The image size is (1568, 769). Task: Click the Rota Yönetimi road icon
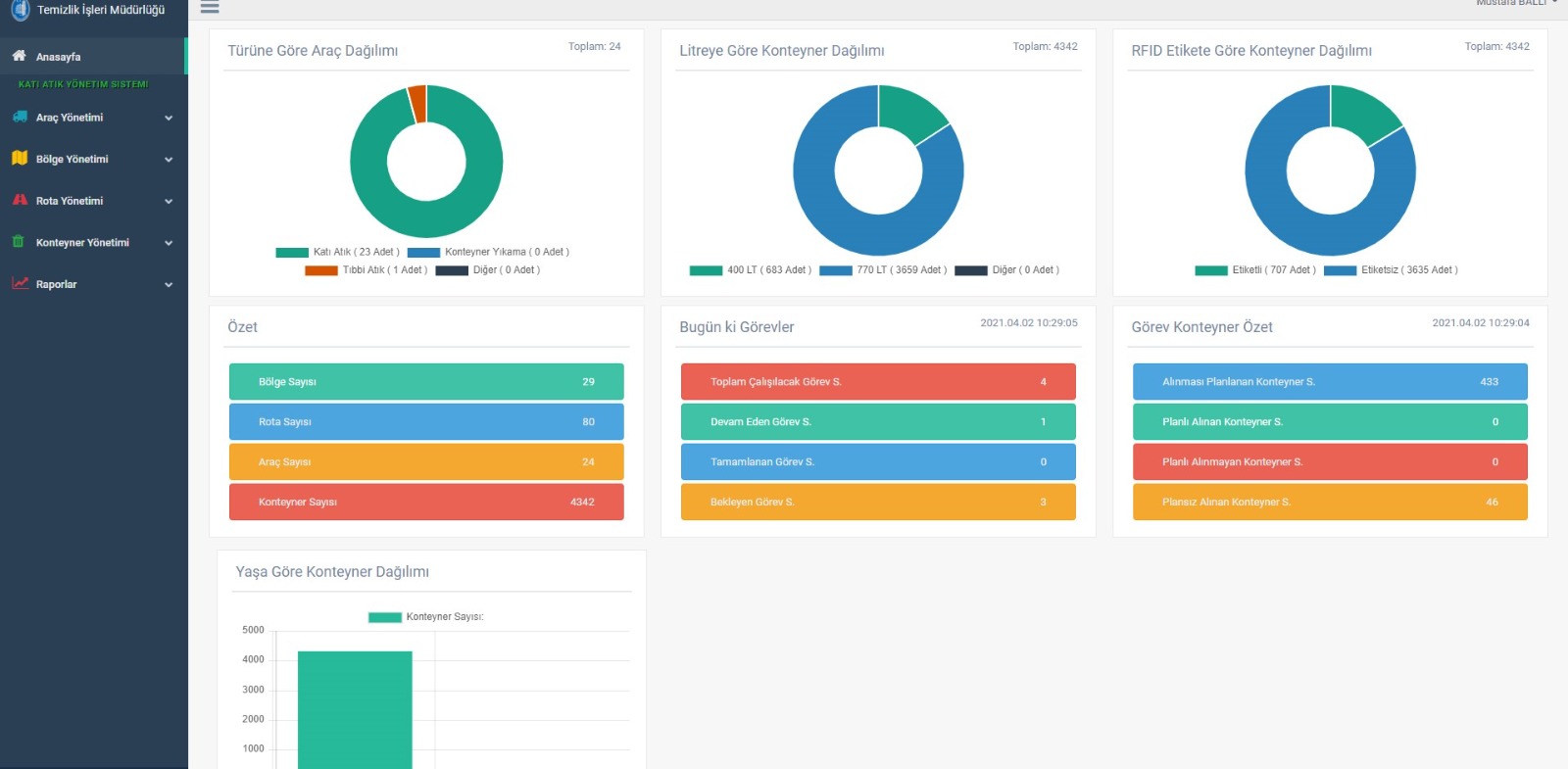[x=20, y=200]
